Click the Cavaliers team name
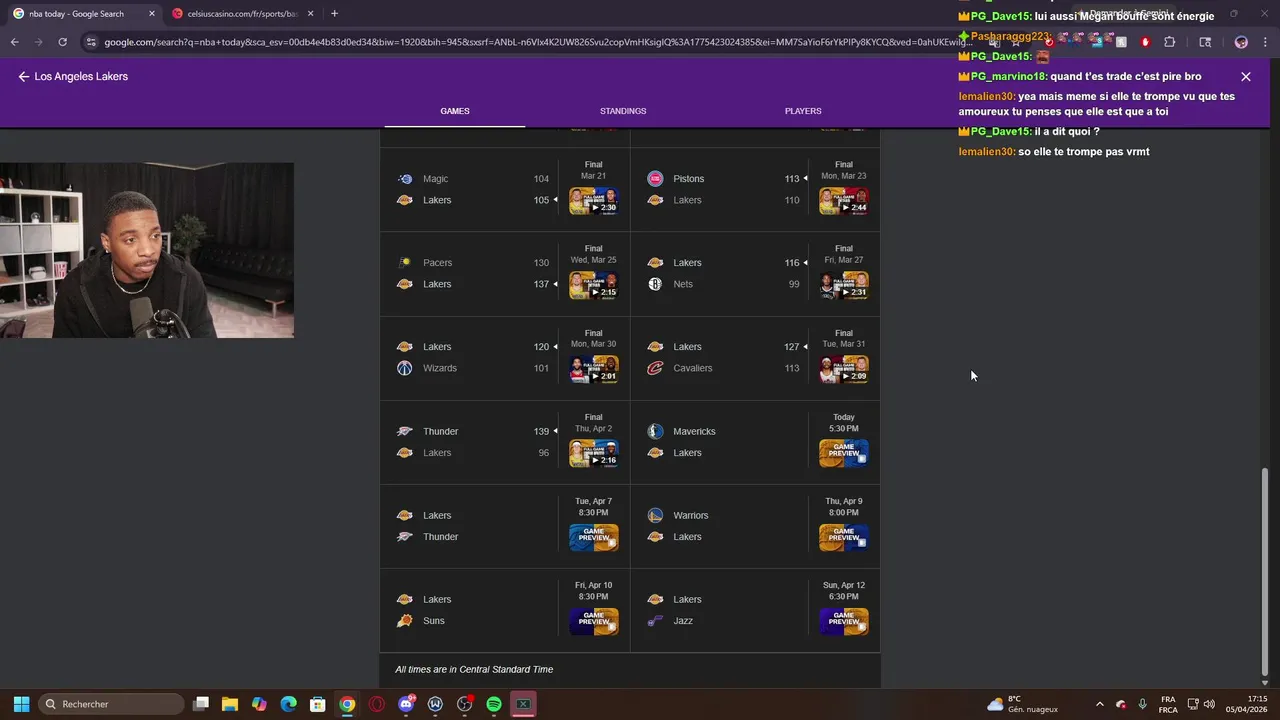1280x720 pixels. tap(693, 368)
